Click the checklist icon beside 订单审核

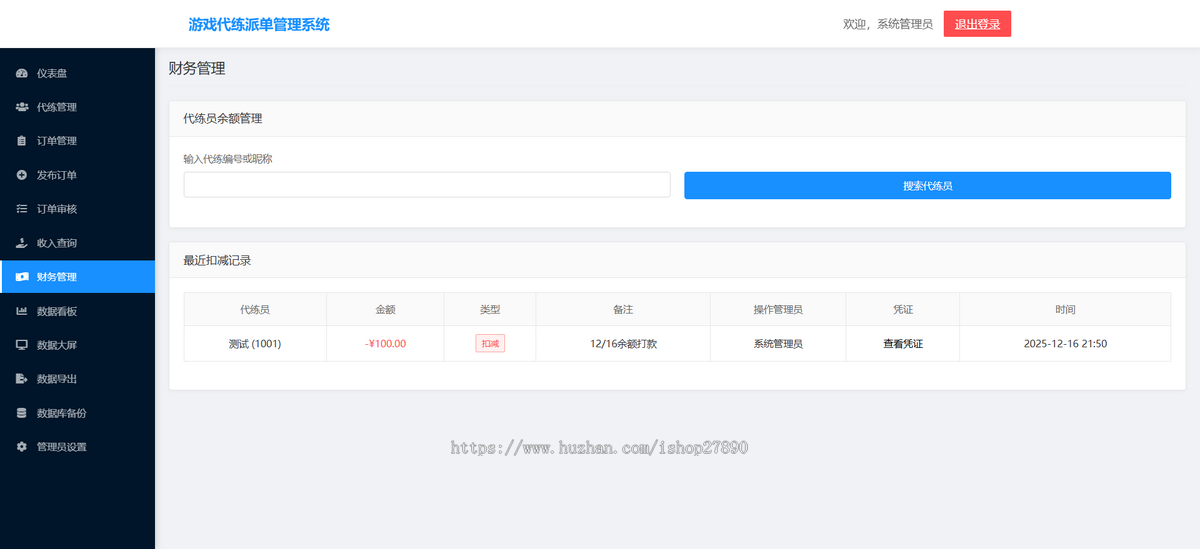point(22,209)
